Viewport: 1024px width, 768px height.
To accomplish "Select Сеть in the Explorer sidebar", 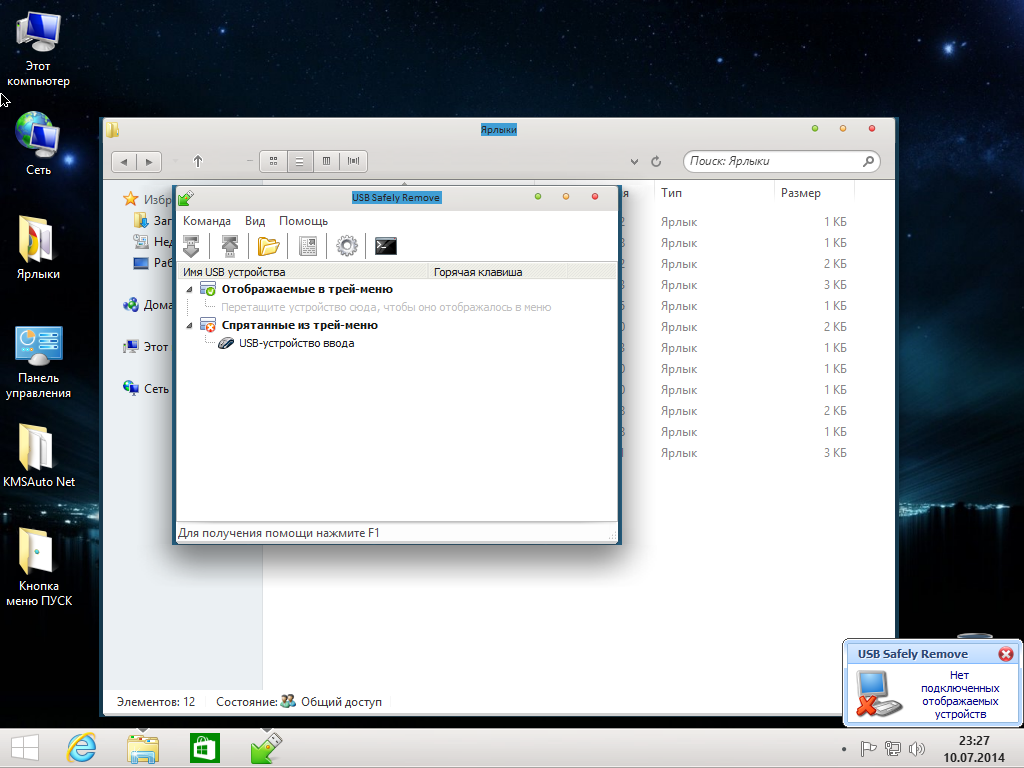I will (146, 389).
